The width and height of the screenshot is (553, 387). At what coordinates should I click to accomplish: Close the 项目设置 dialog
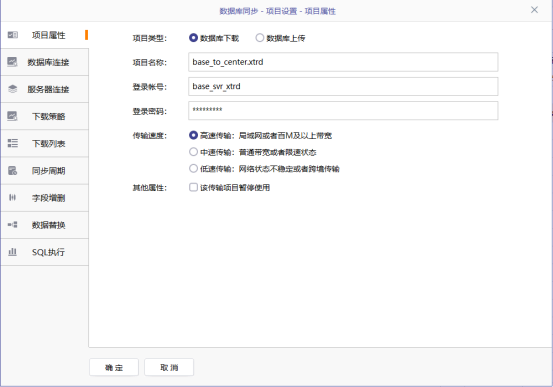coord(534,10)
